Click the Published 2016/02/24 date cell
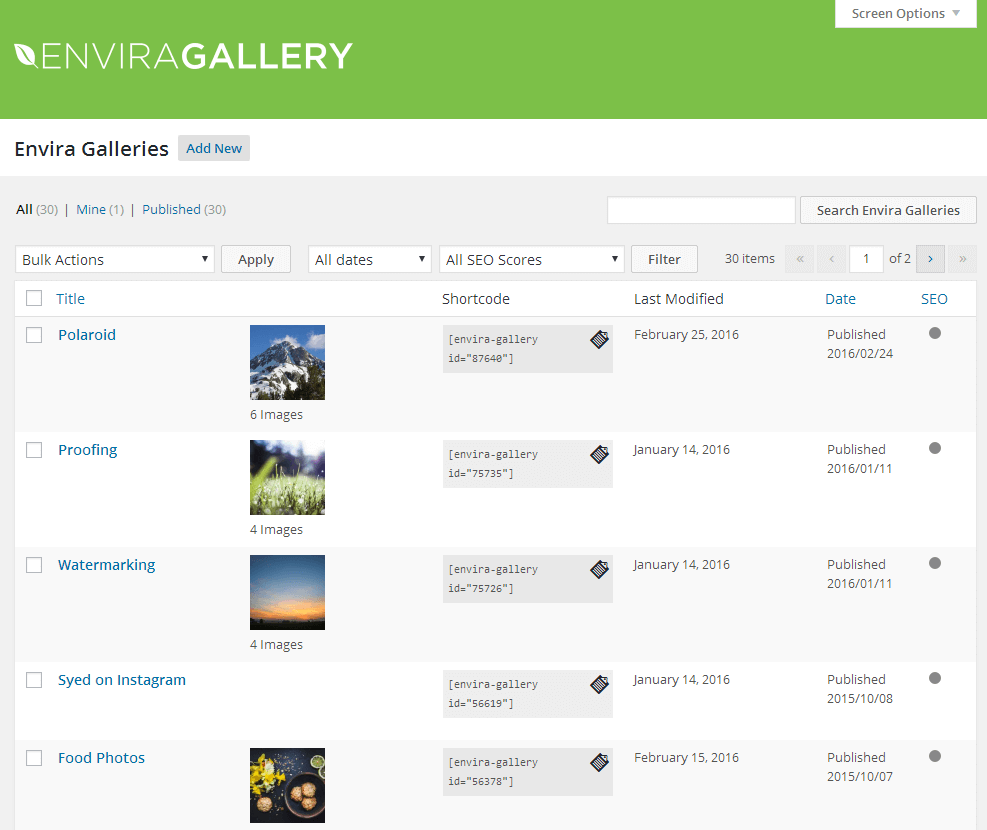Screen dimensions: 987x830 [860, 344]
